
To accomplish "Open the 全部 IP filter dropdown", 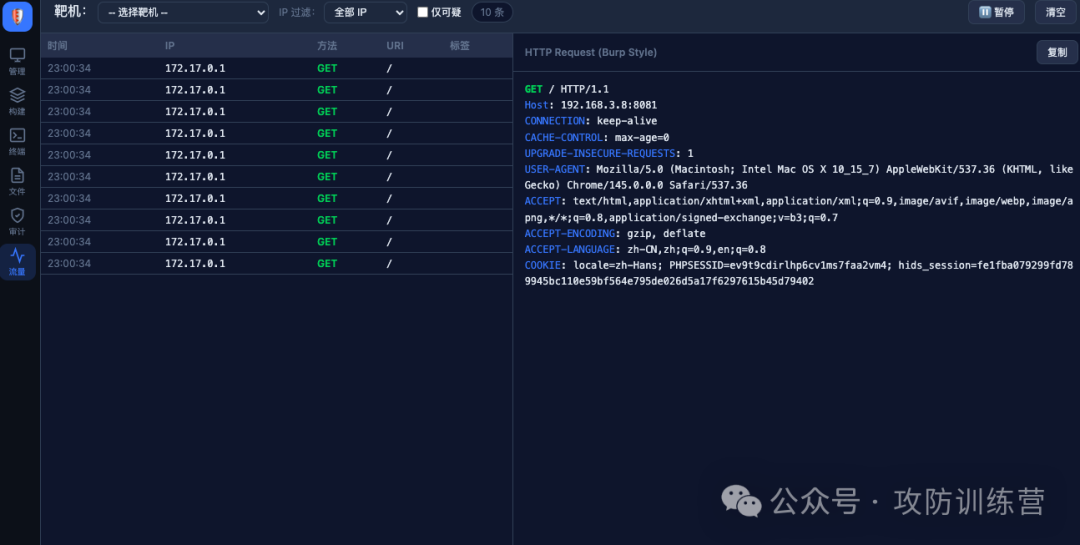I will pyautogui.click(x=365, y=12).
